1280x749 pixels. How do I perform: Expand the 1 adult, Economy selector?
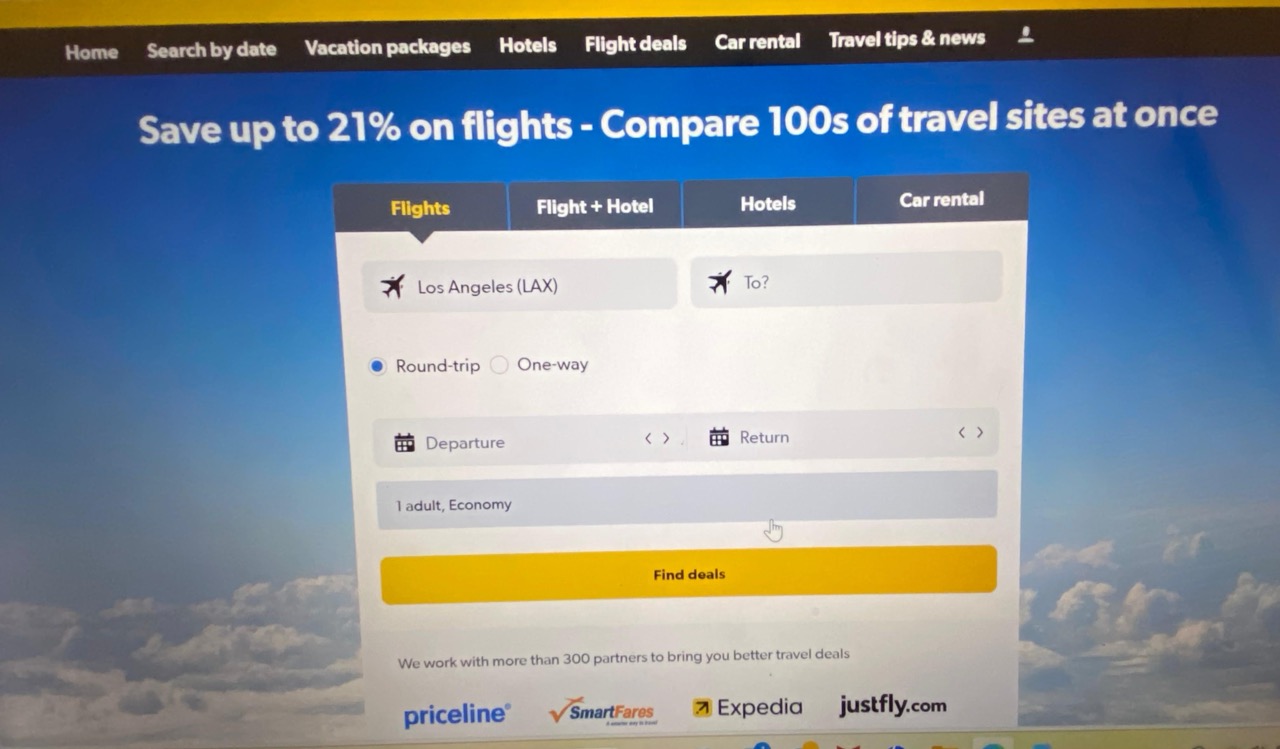tap(686, 499)
